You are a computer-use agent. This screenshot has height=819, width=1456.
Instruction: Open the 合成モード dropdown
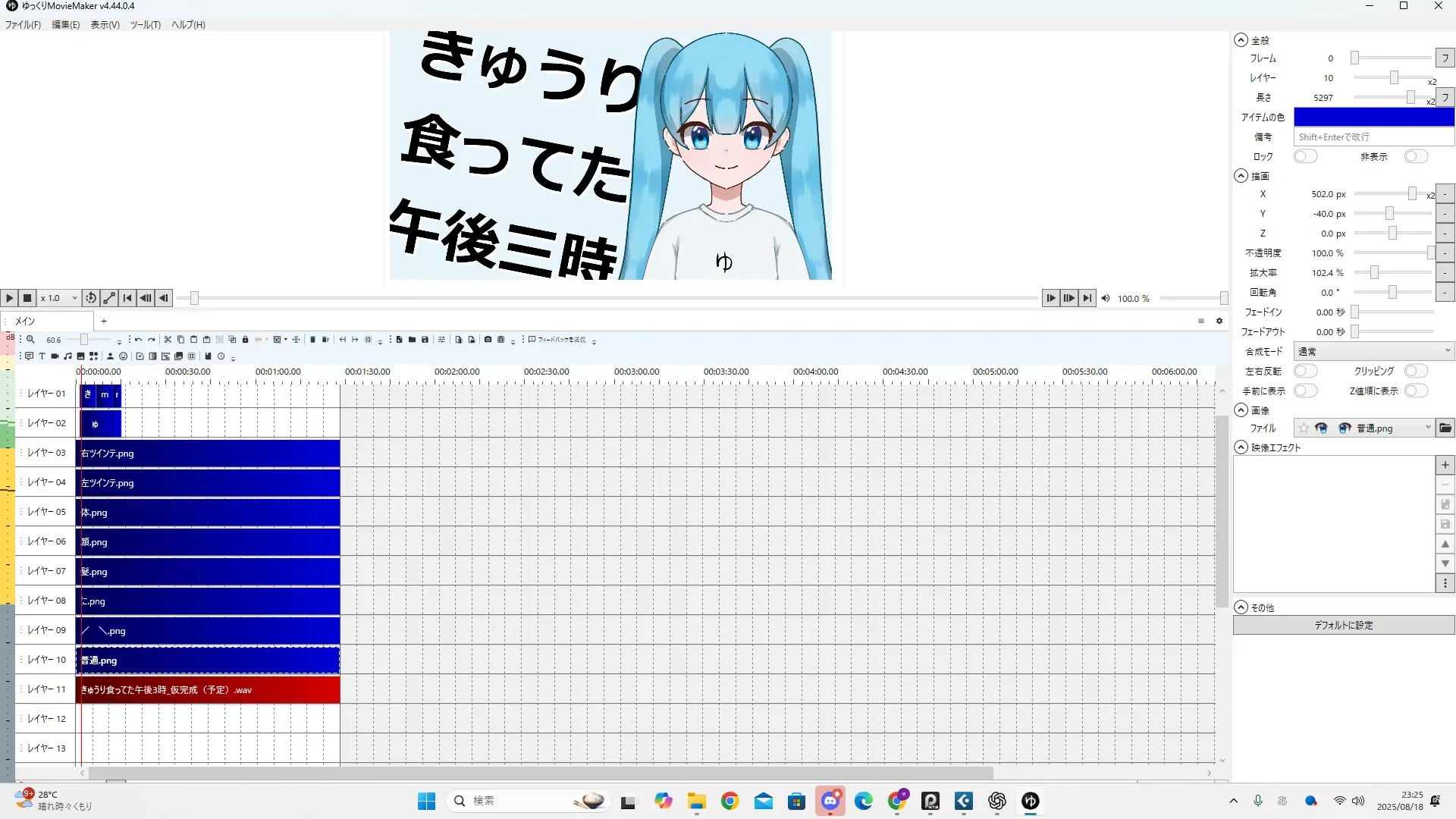tap(1373, 351)
